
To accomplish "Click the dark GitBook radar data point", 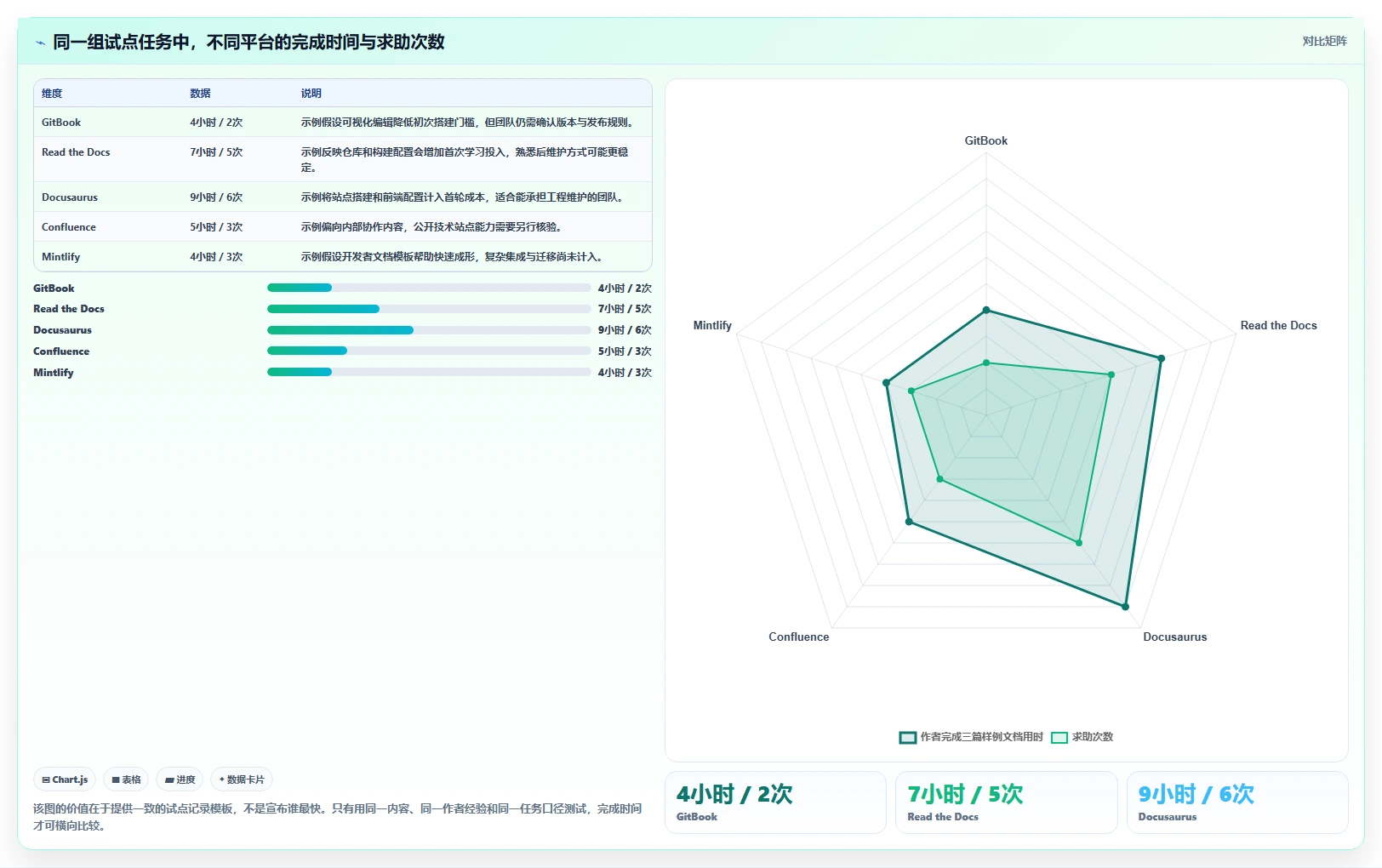I will pyautogui.click(x=986, y=310).
